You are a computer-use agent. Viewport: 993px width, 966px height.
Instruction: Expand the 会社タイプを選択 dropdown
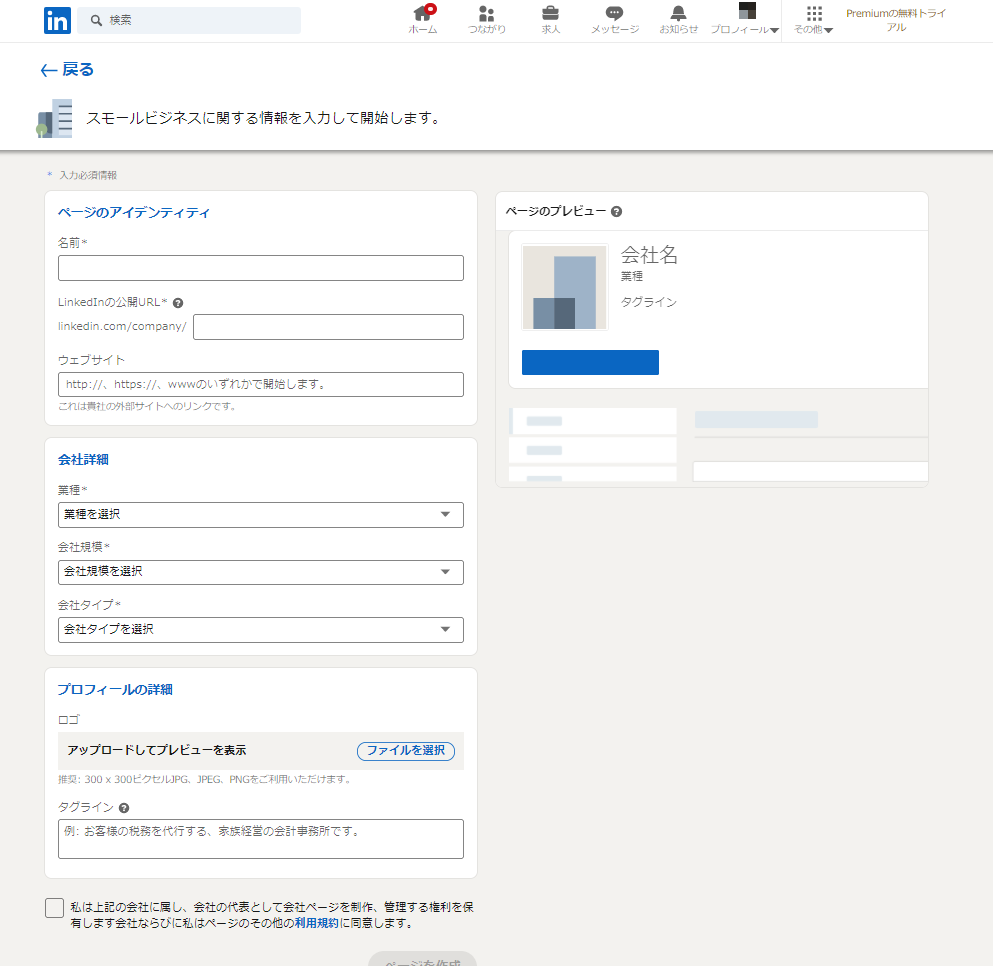(x=261, y=630)
